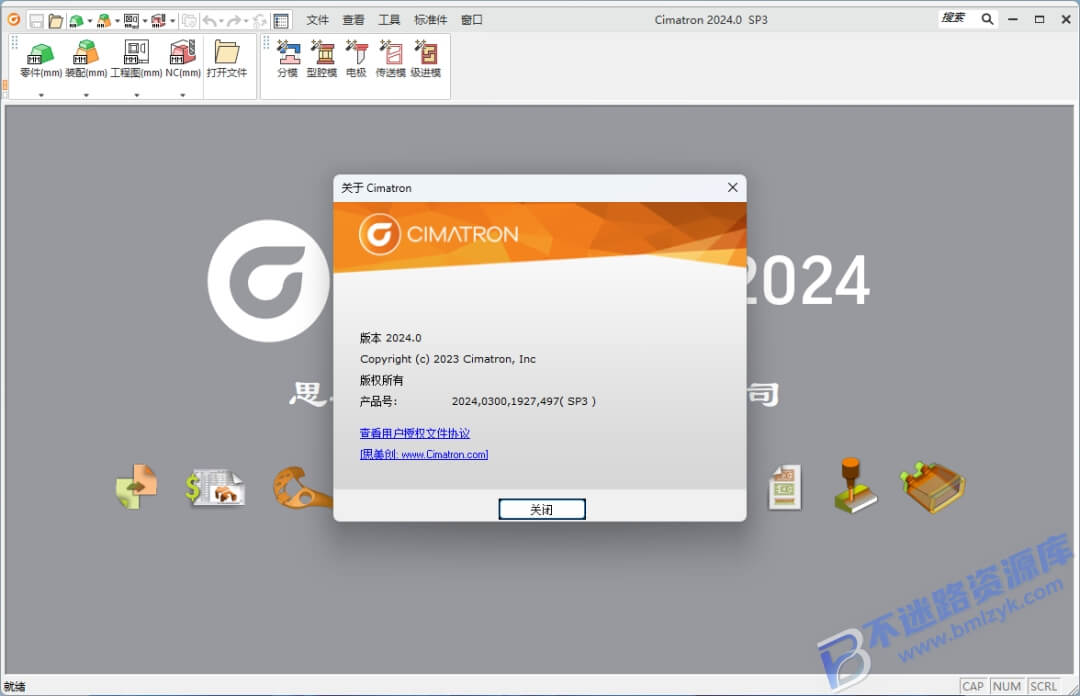
Task: Click the mold box icon on splash screen
Action: 932,487
